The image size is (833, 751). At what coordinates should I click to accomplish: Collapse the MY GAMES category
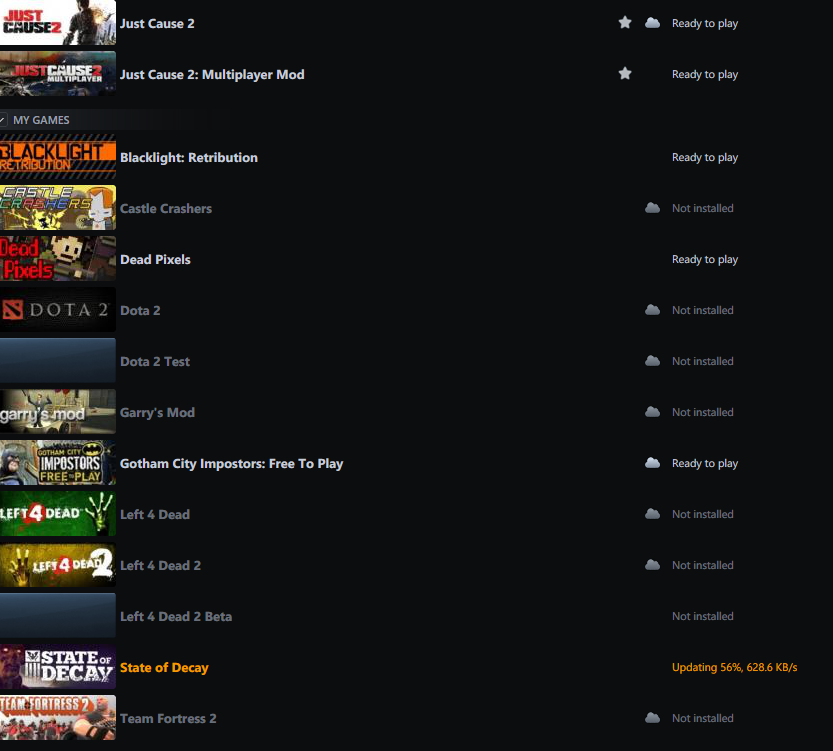pyautogui.click(x=3, y=120)
